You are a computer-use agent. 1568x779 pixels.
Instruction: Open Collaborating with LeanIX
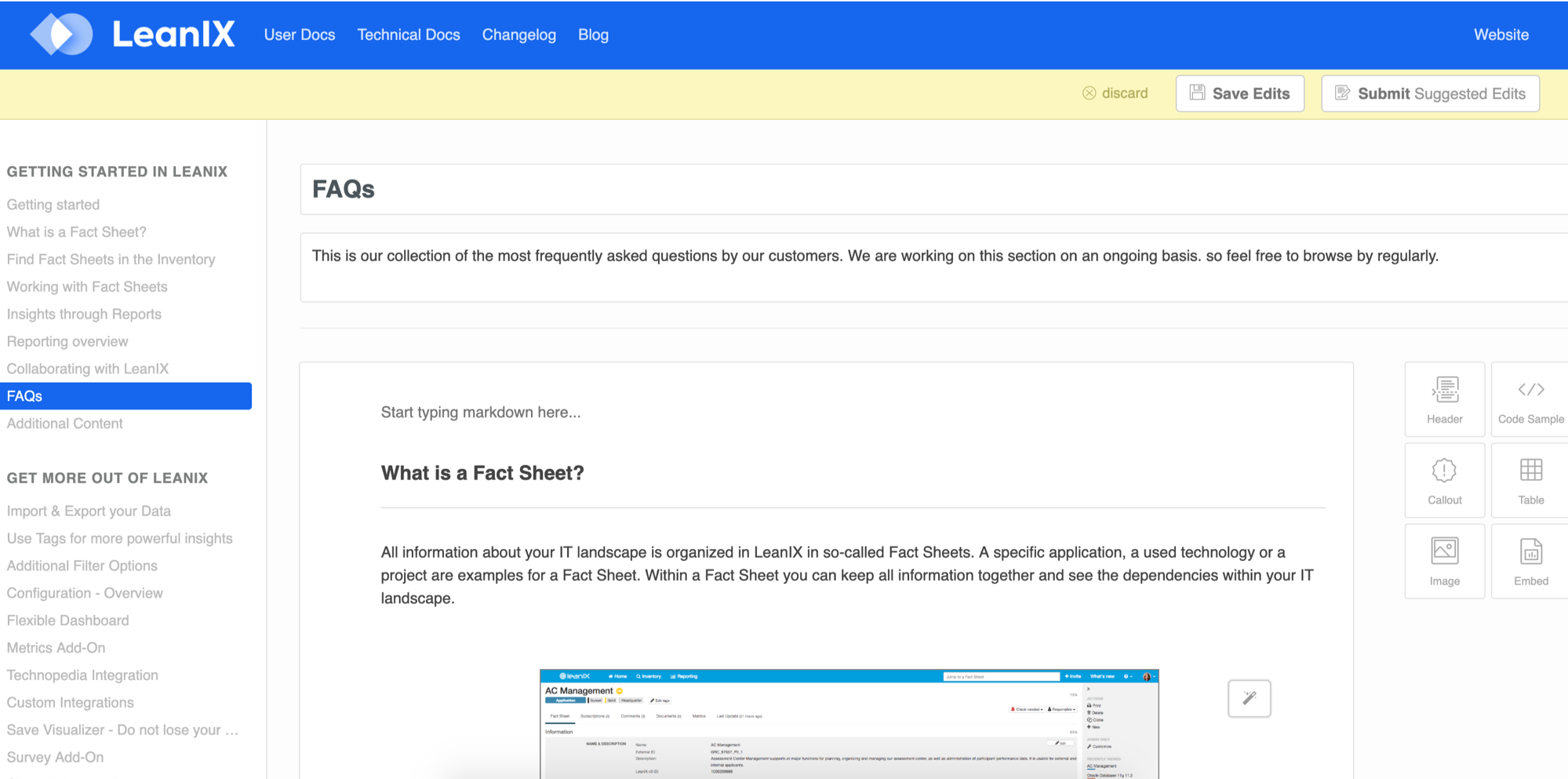(88, 369)
